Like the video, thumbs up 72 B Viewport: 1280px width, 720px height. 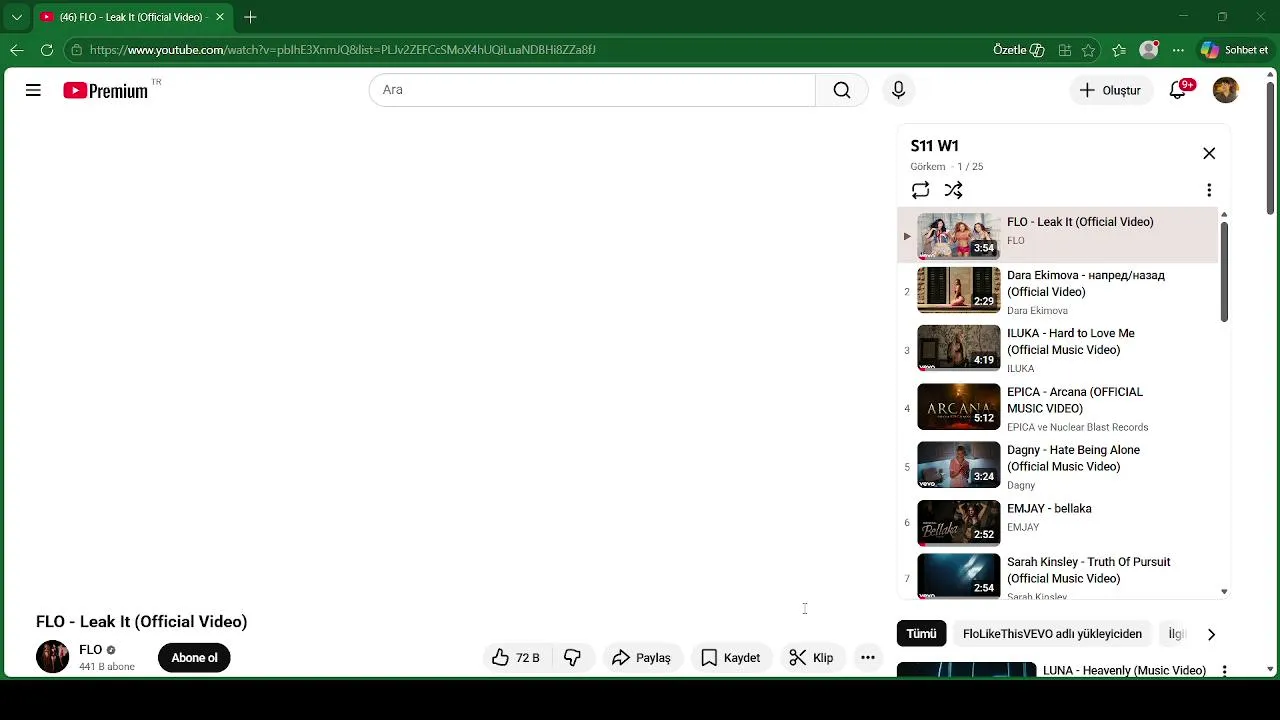click(516, 658)
